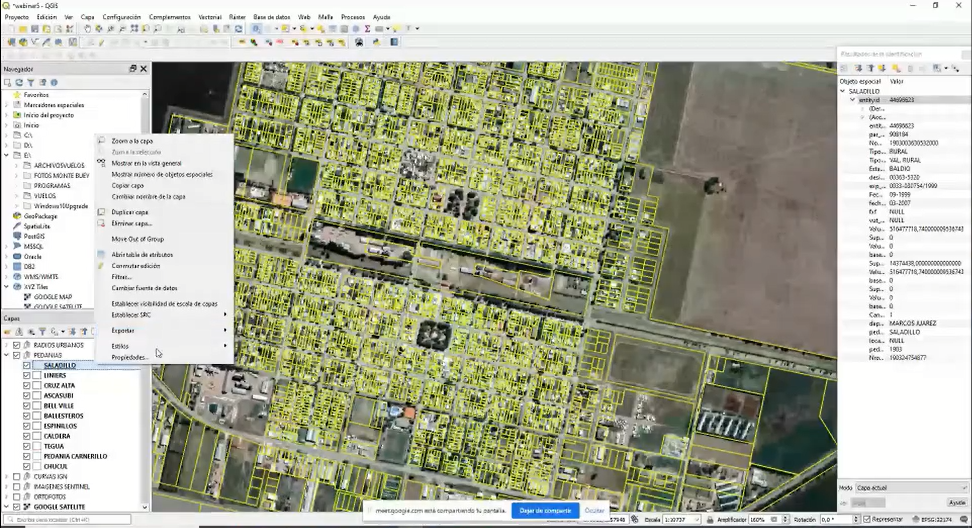Toggle visibility of the LINIERS layer
Image resolution: width=972 pixels, height=528 pixels.
click(27, 376)
